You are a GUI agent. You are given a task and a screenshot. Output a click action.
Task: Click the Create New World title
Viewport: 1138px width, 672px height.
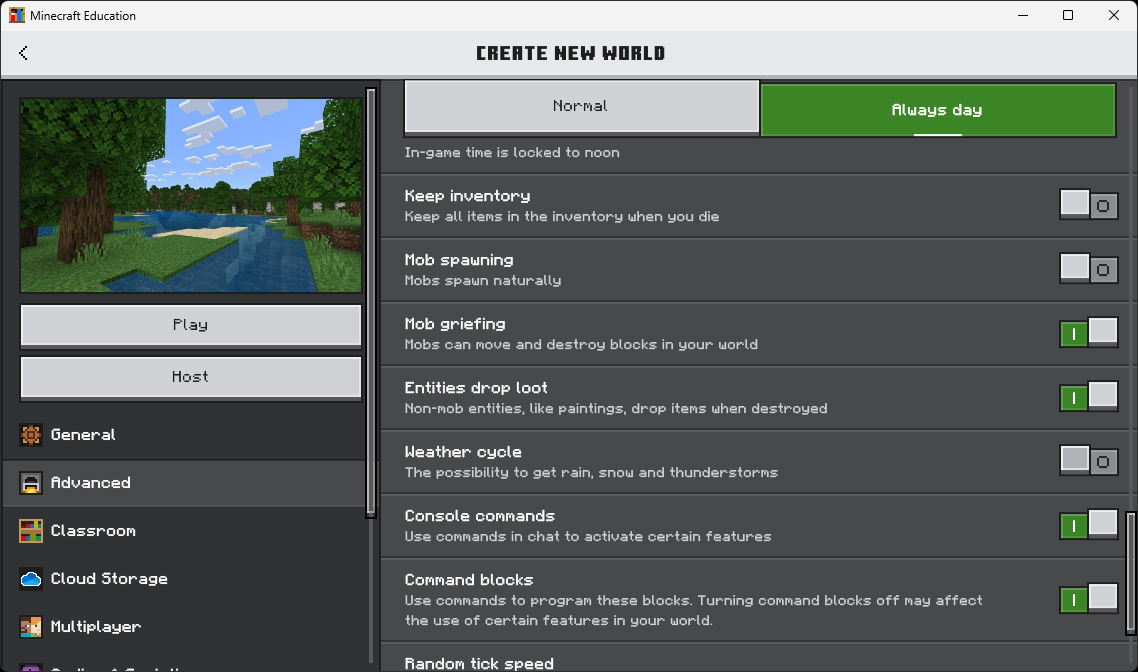[570, 53]
